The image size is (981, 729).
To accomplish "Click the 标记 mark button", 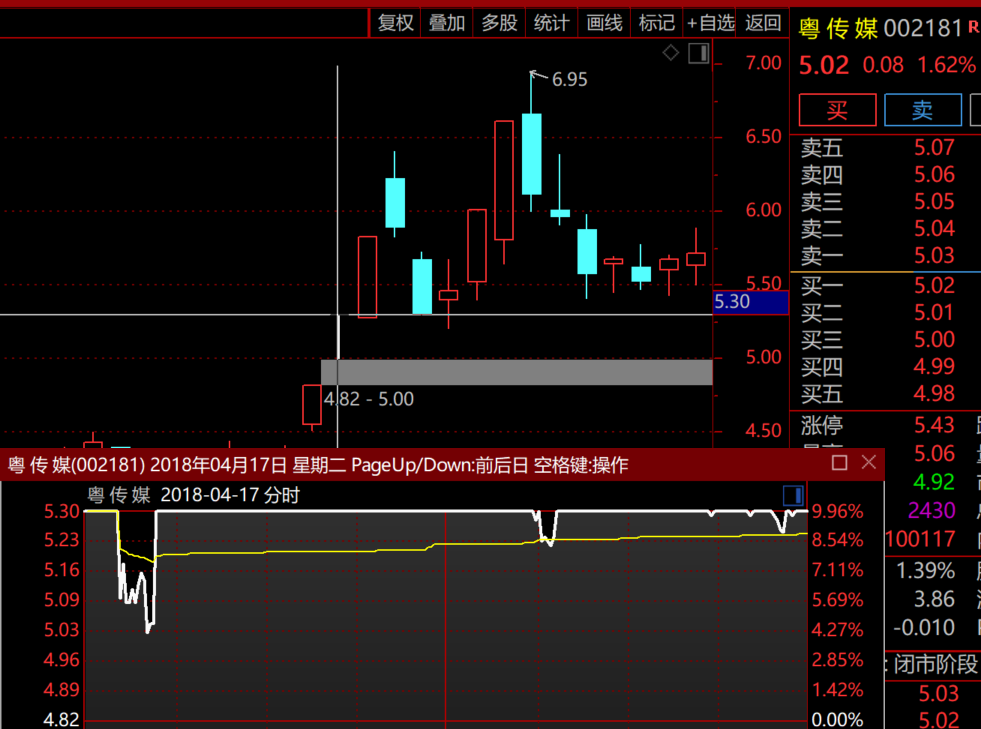I will coord(656,22).
